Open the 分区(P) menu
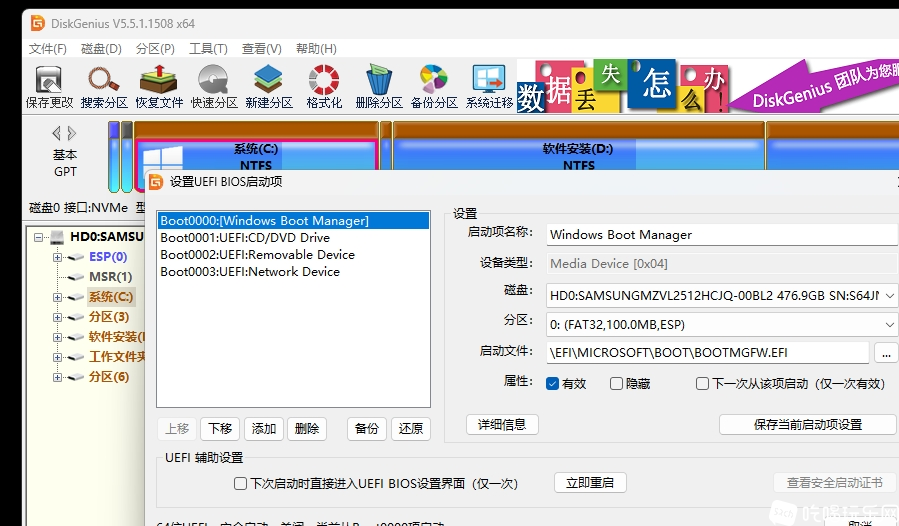Screen dimensions: 899x526 point(155,49)
